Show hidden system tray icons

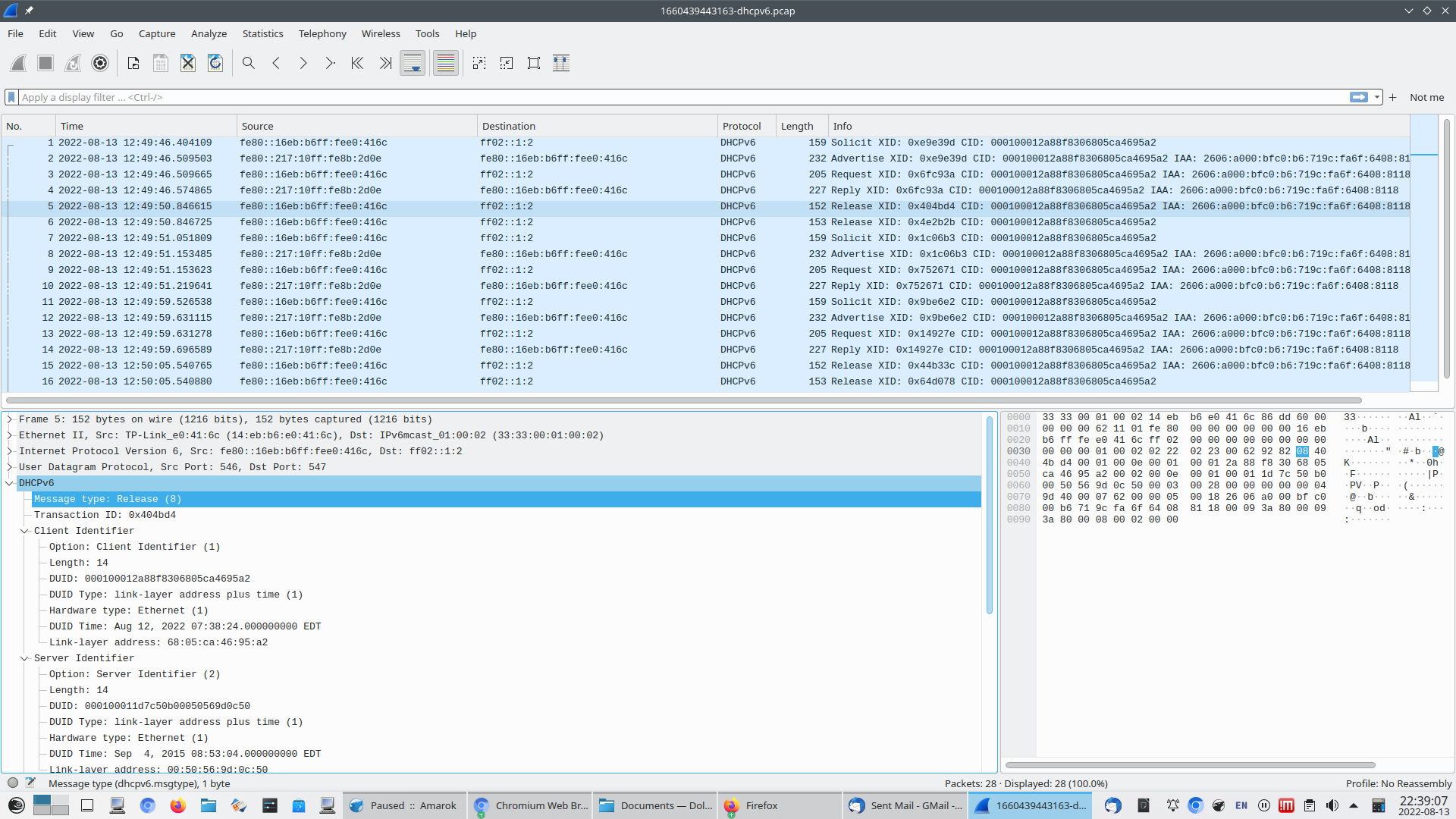click(1354, 805)
